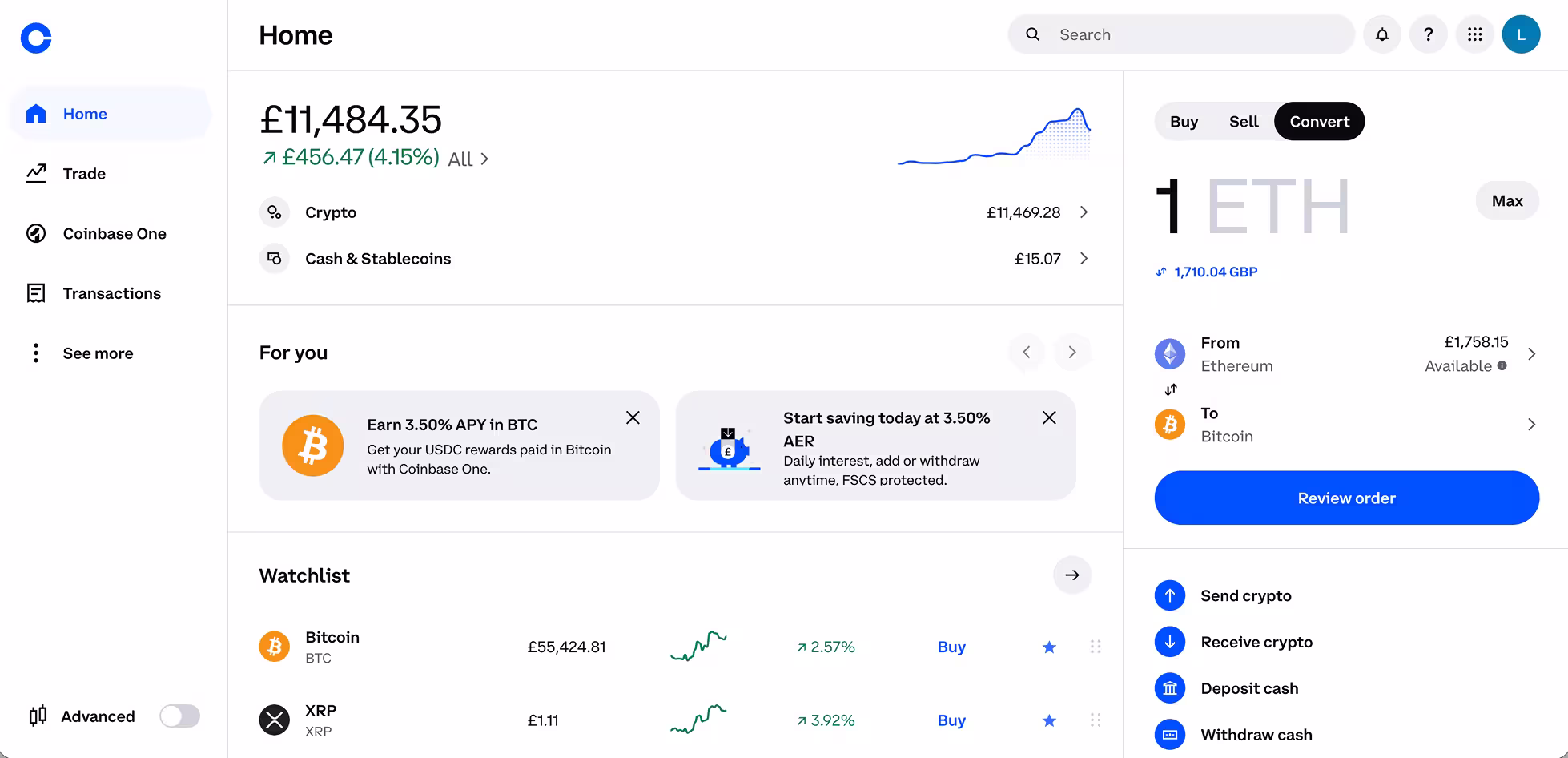
Task: Click the Send crypto link
Action: pos(1246,596)
